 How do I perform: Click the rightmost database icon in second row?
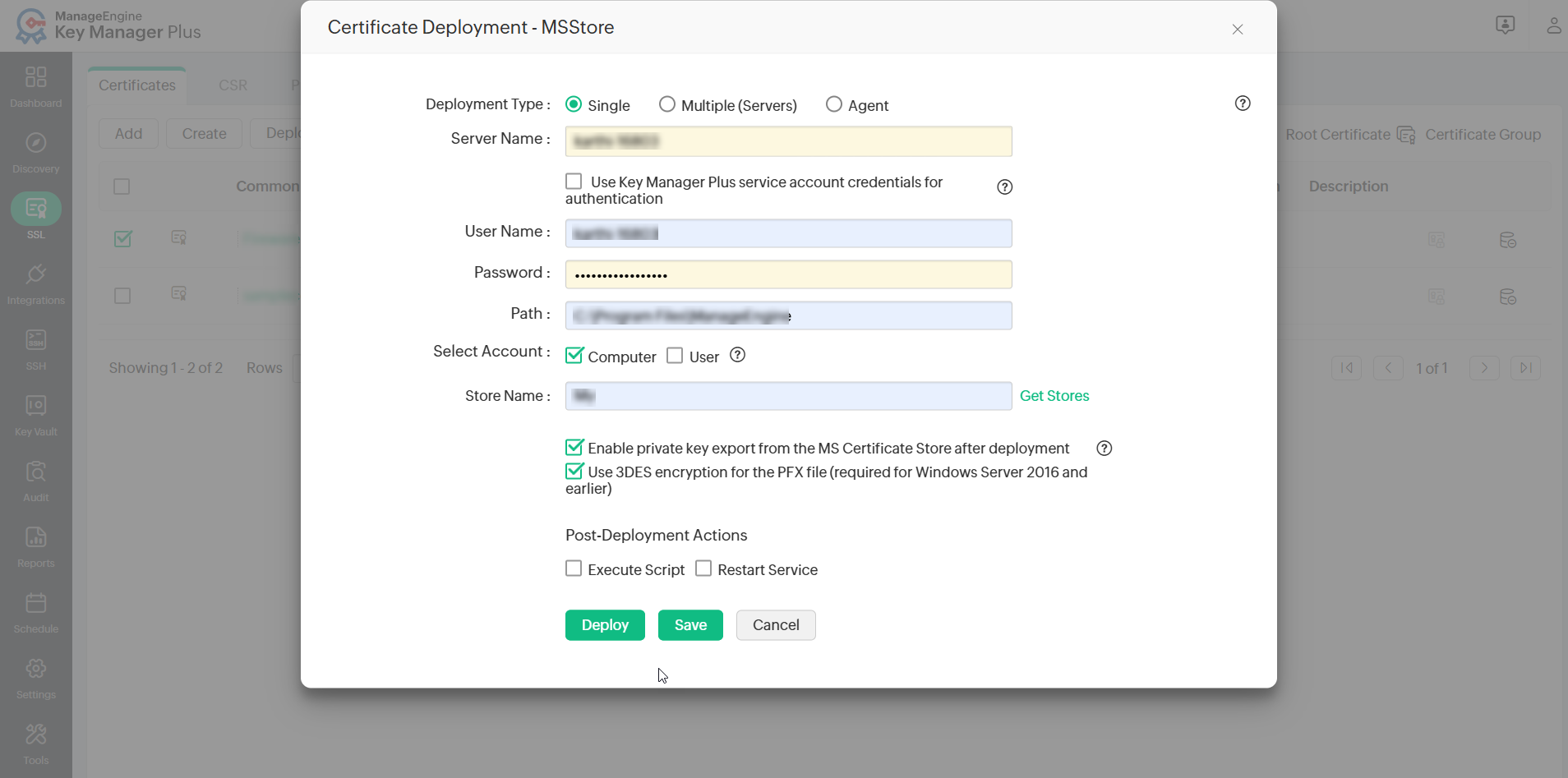click(x=1508, y=297)
